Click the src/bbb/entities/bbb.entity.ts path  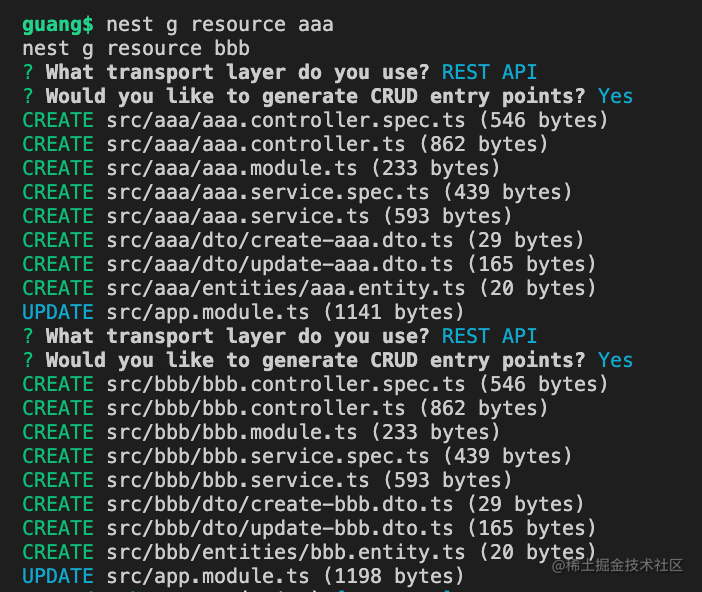point(286,552)
